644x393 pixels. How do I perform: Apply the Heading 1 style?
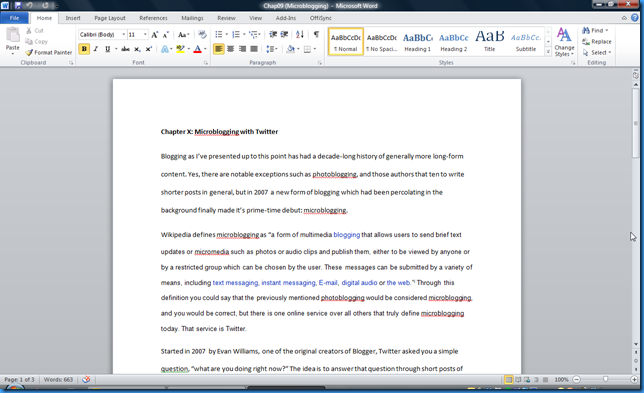tap(417, 42)
